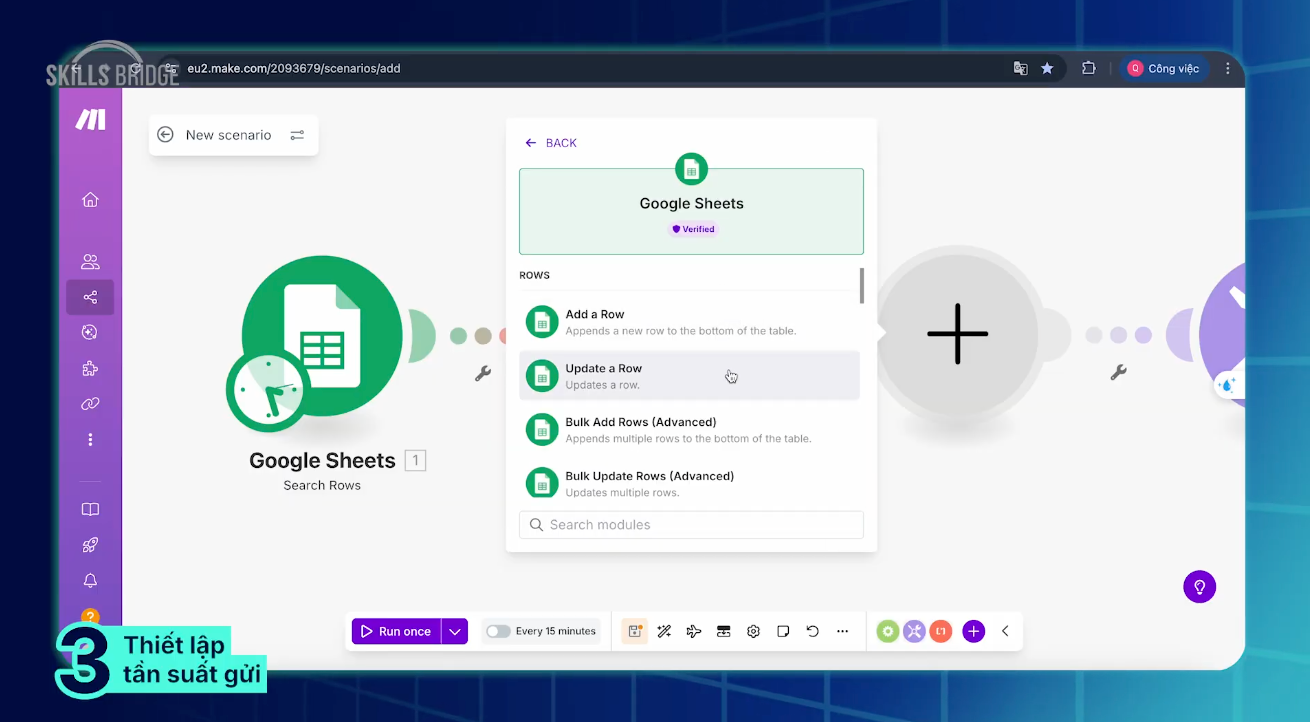Open the Google Sheets Search Rows module
This screenshot has height=722, width=1310.
point(322,338)
